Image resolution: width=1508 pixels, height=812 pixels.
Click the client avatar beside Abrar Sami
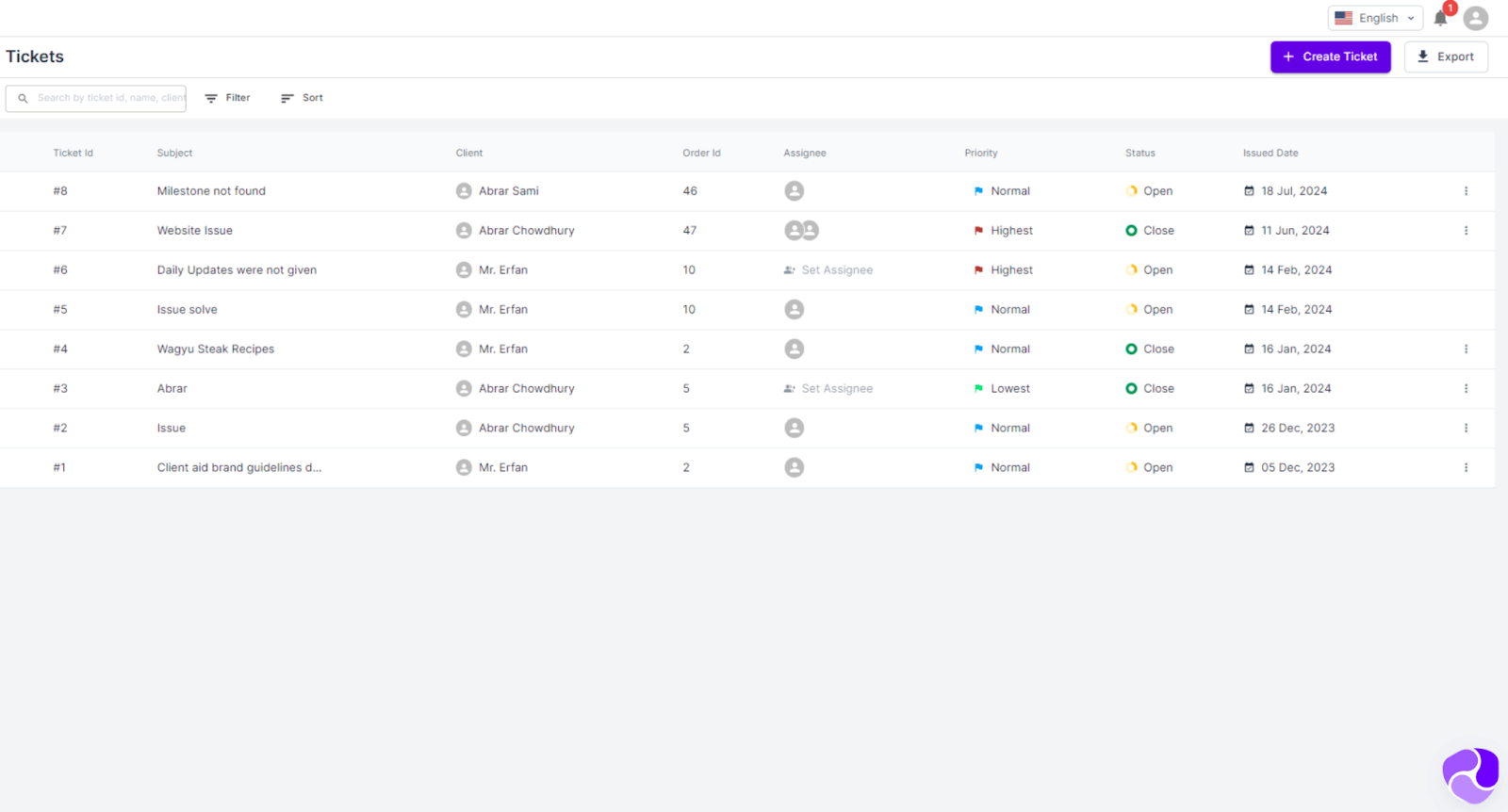[x=464, y=191]
